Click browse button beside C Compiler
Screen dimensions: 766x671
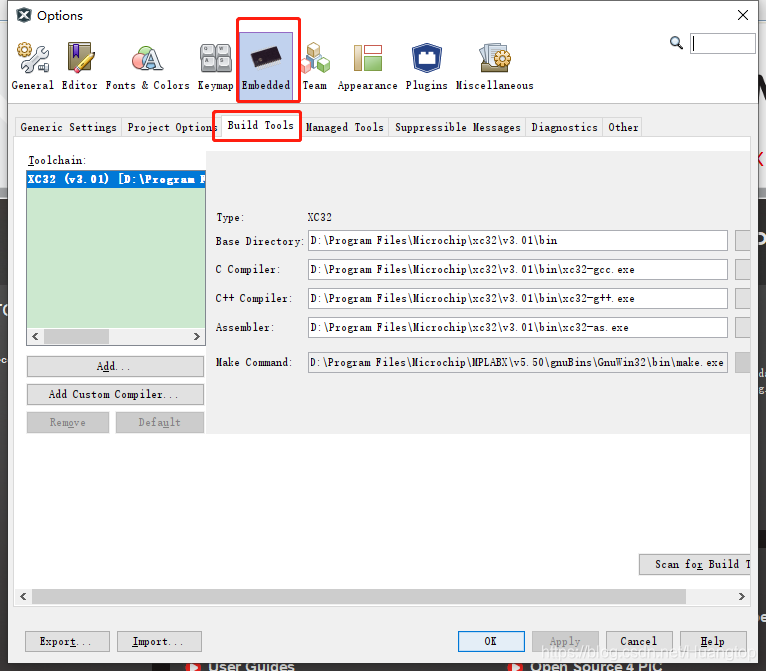(x=743, y=270)
